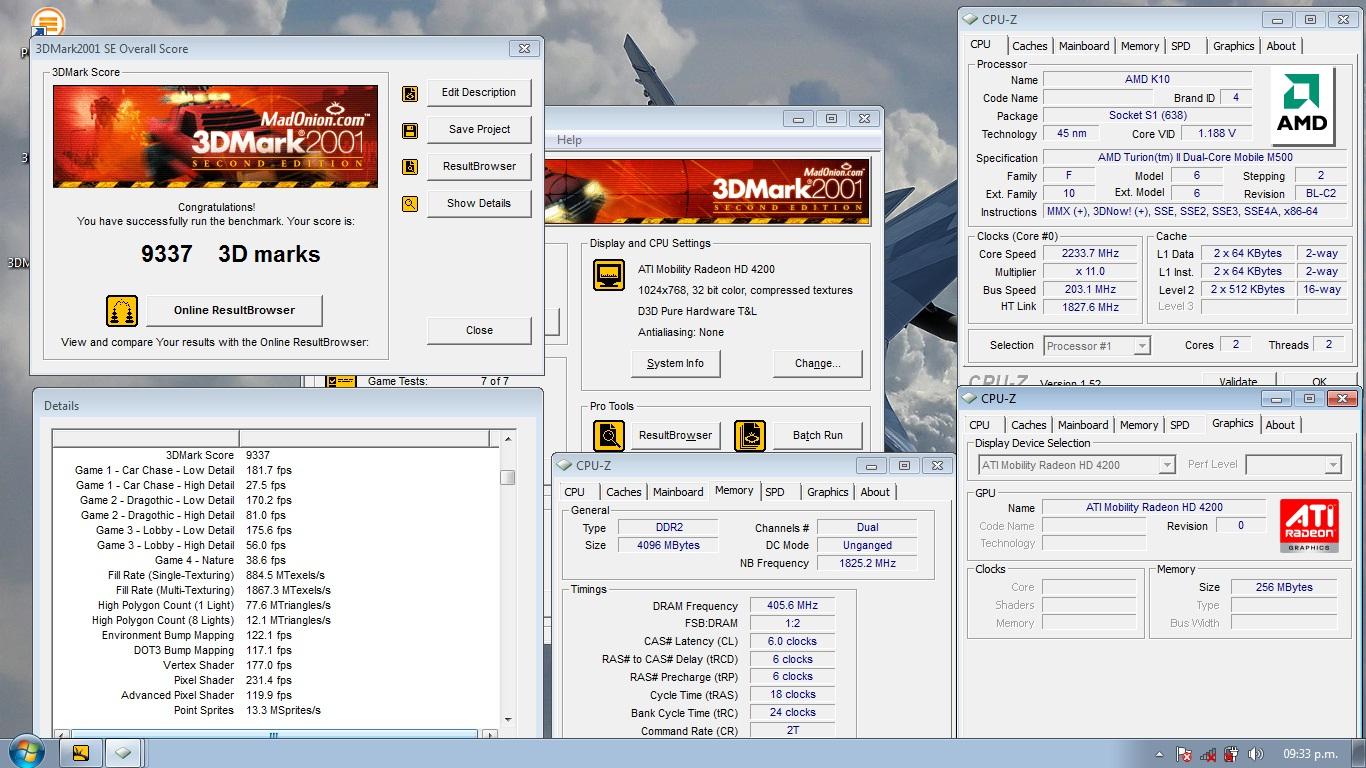Click the title bar icon of the CPU-Z Graphics window
This screenshot has width=1366, height=768.
[x=970, y=399]
